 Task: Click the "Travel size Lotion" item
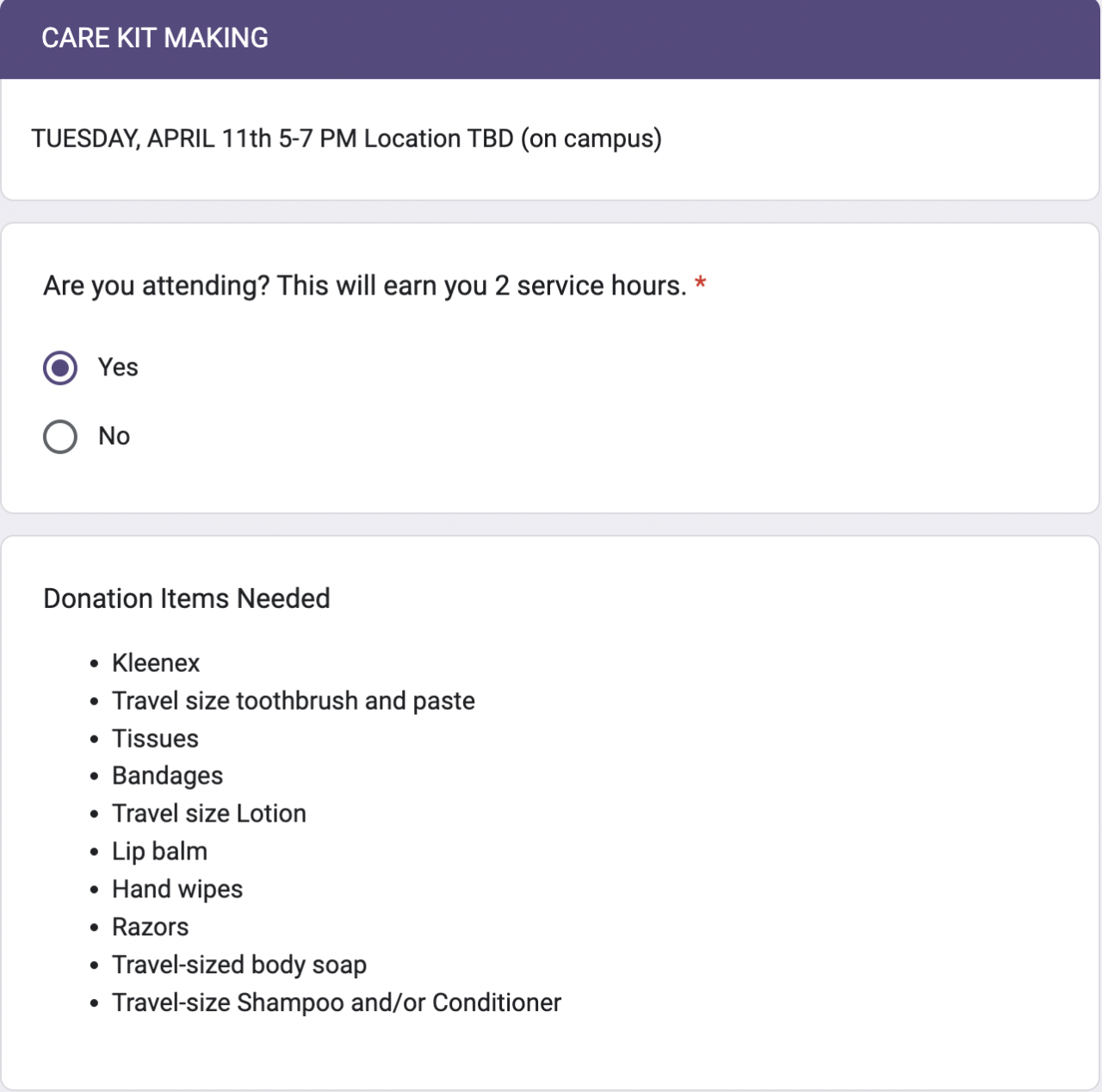tap(209, 814)
